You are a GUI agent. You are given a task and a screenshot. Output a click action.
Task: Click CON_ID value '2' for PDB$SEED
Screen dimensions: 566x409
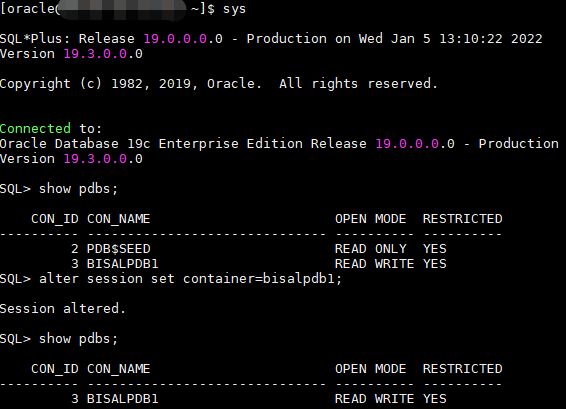pyautogui.click(x=75, y=249)
